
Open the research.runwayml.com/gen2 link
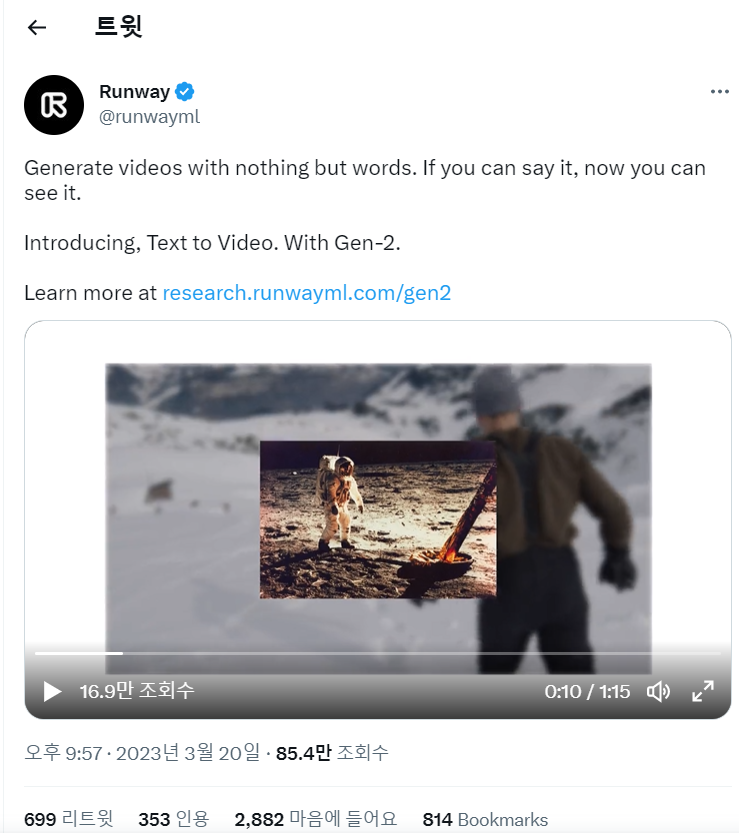307,293
